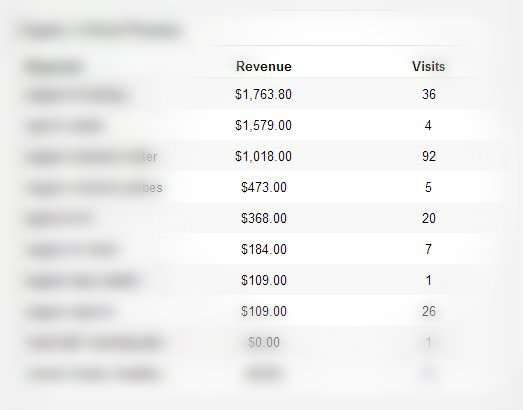523x410 pixels.
Task: Select the $1,018.00 revenue cell
Action: tap(264, 156)
